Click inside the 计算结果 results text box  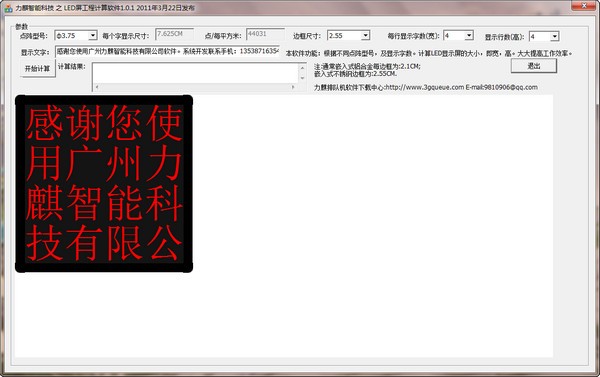[x=195, y=73]
